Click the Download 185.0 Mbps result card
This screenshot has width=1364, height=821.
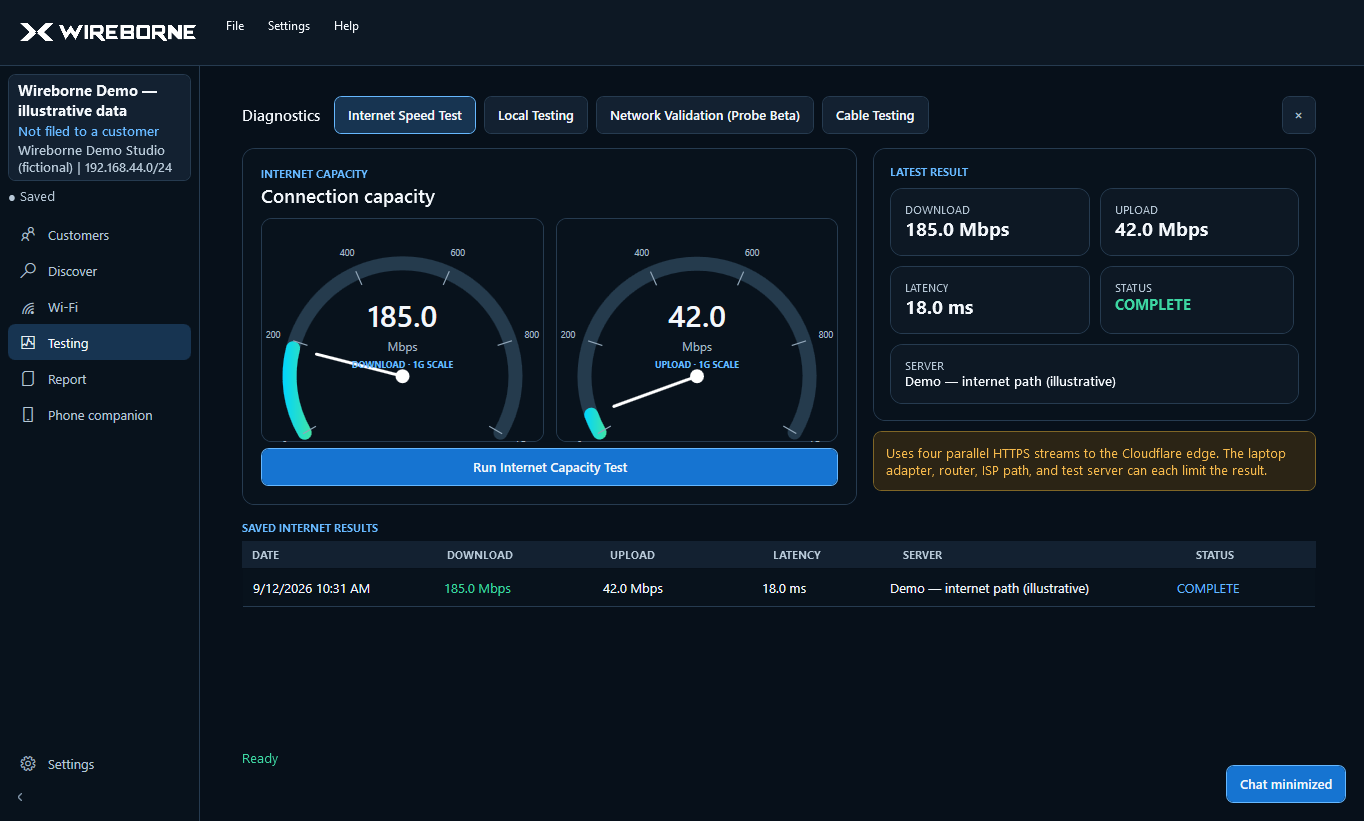pos(990,222)
